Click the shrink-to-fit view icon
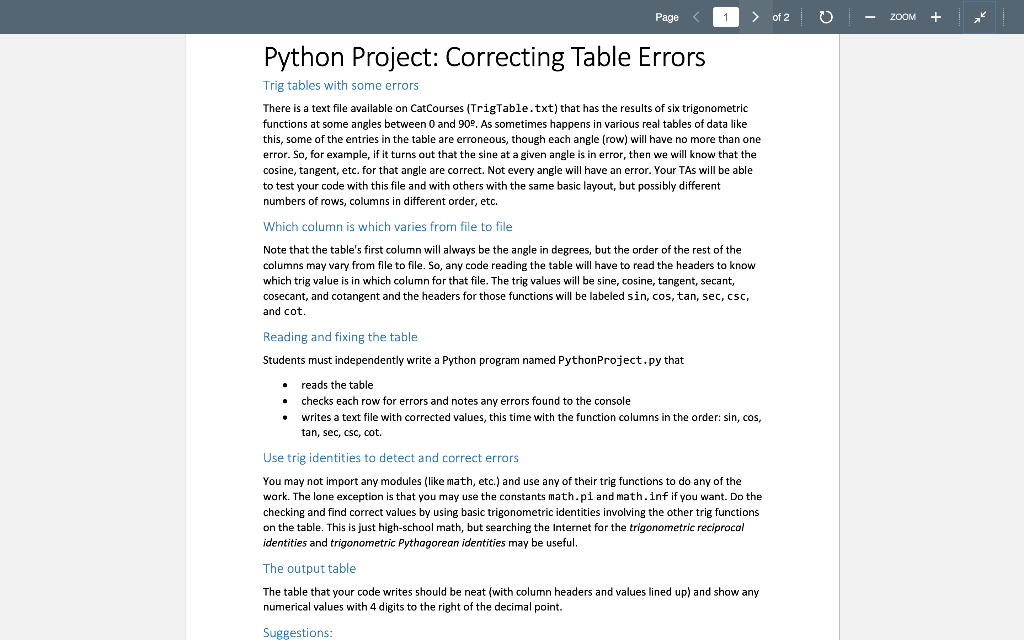 point(979,17)
